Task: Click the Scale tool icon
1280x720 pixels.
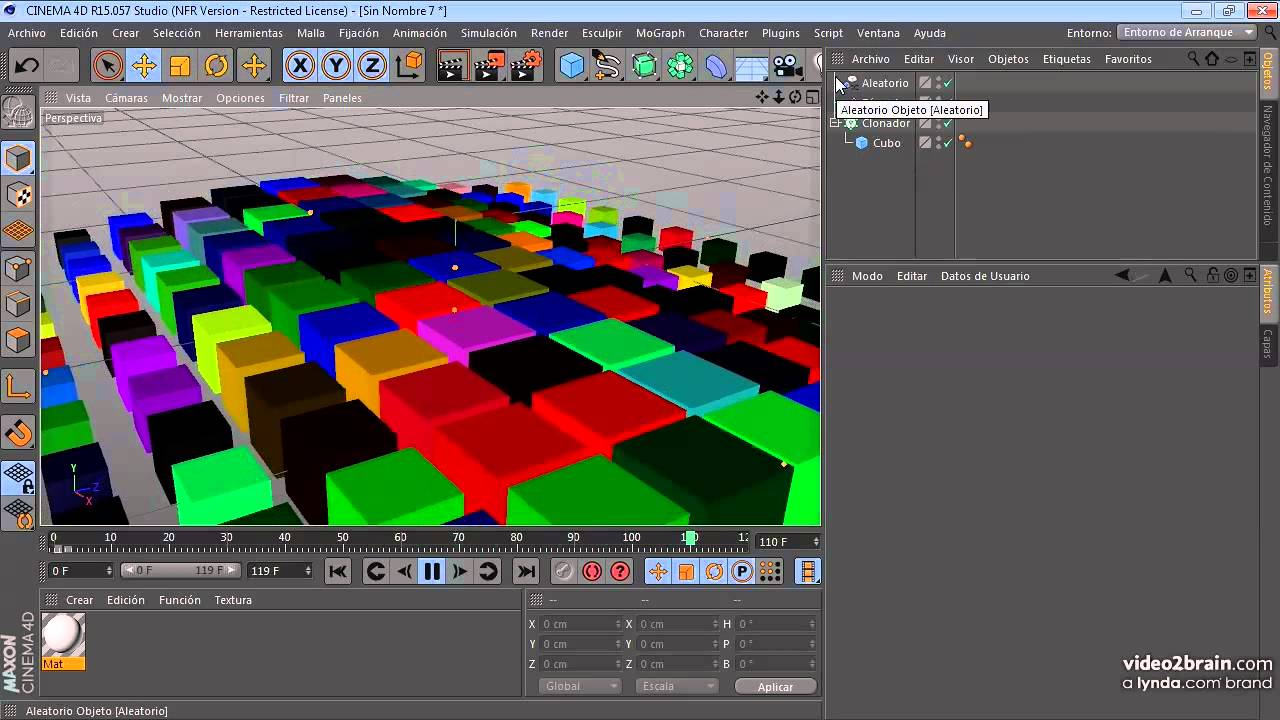Action: [x=180, y=66]
